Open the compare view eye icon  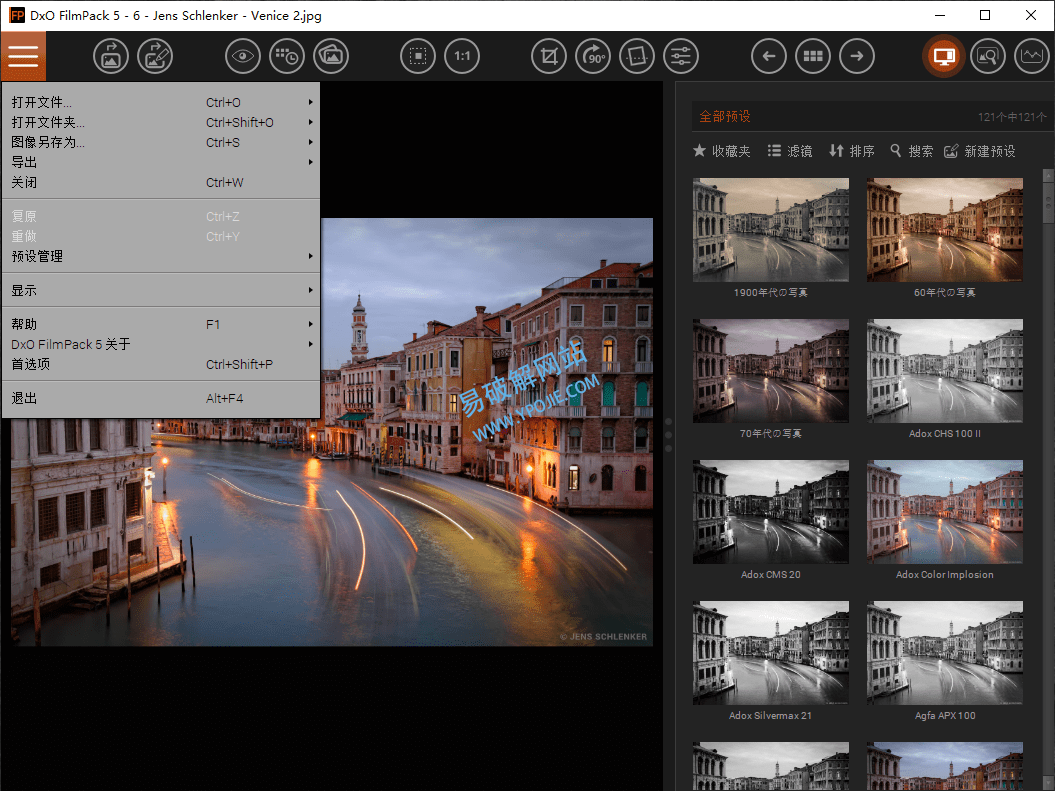click(242, 56)
